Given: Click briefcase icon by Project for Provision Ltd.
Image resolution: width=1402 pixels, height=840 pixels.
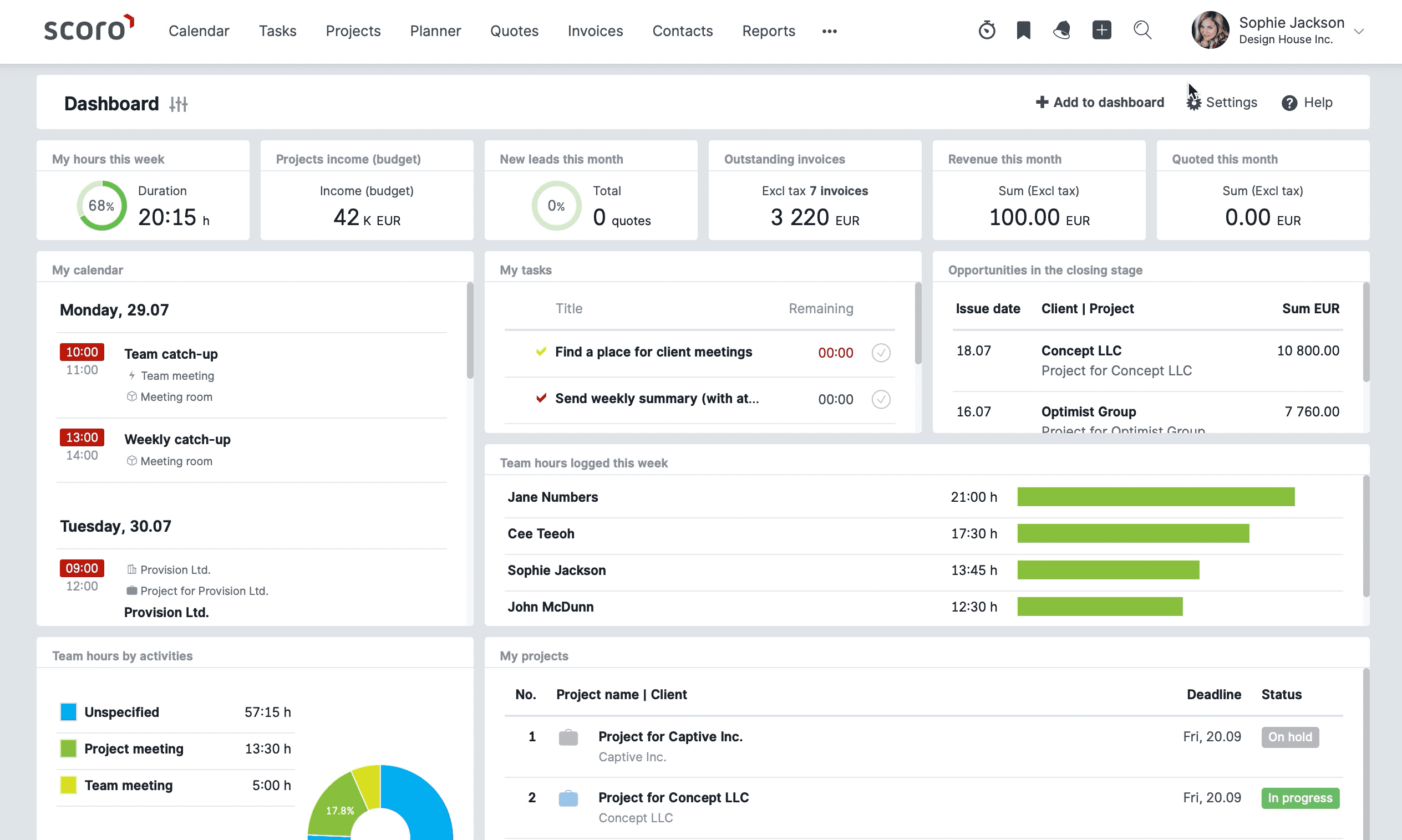Looking at the screenshot, I should click(x=132, y=590).
